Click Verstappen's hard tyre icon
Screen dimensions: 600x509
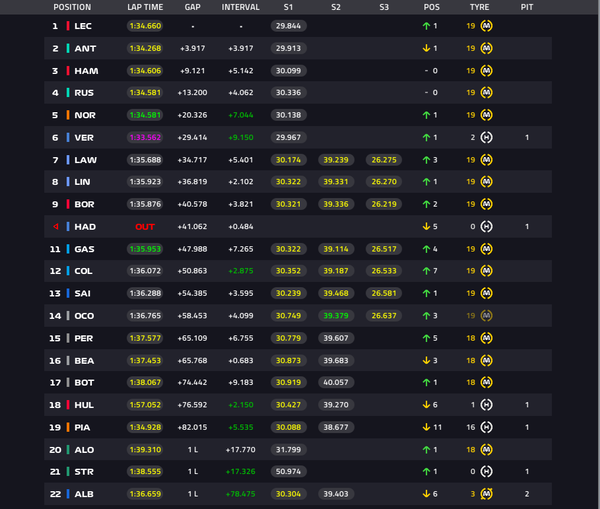[x=486, y=137]
